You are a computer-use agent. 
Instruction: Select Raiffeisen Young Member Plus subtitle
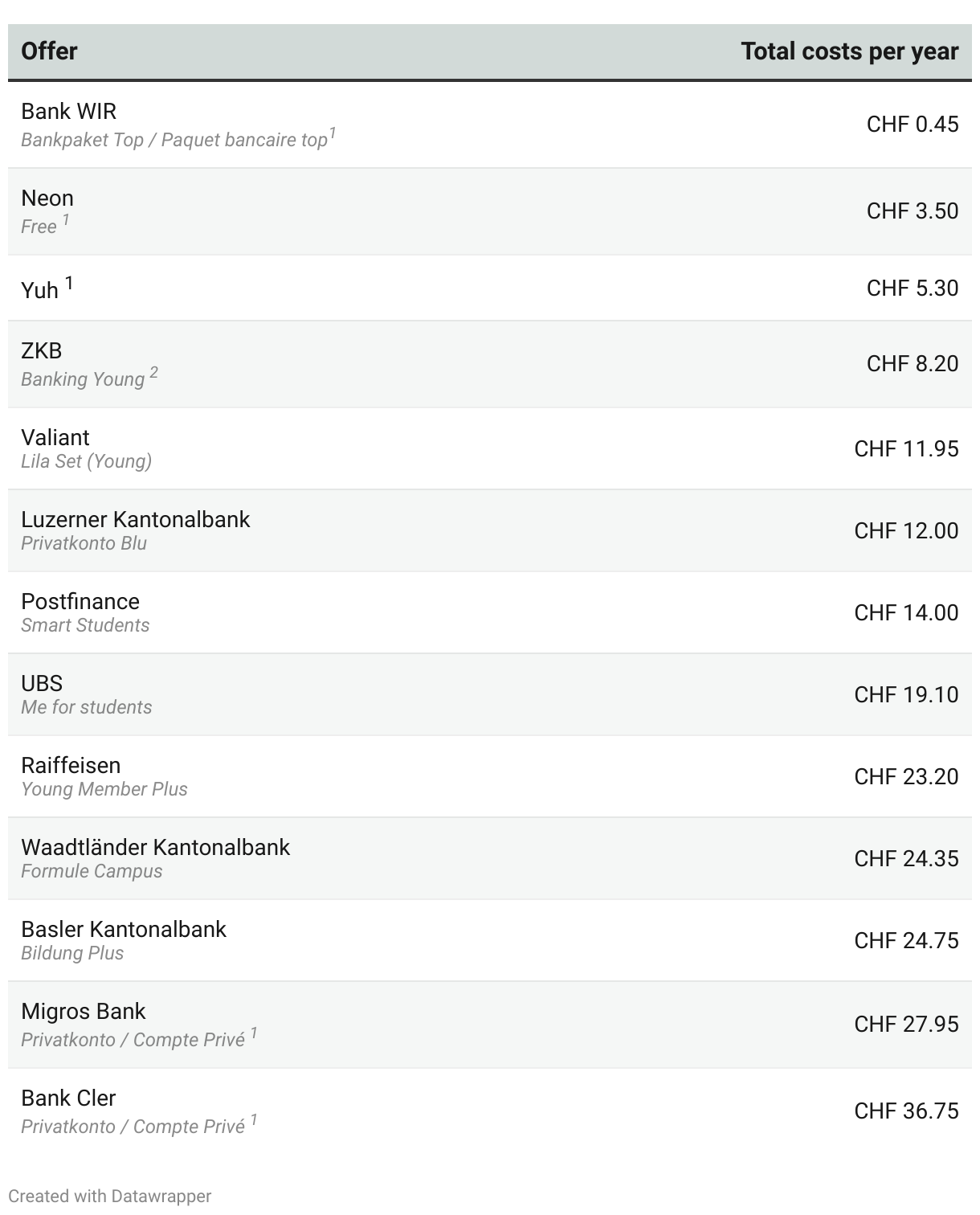(104, 789)
